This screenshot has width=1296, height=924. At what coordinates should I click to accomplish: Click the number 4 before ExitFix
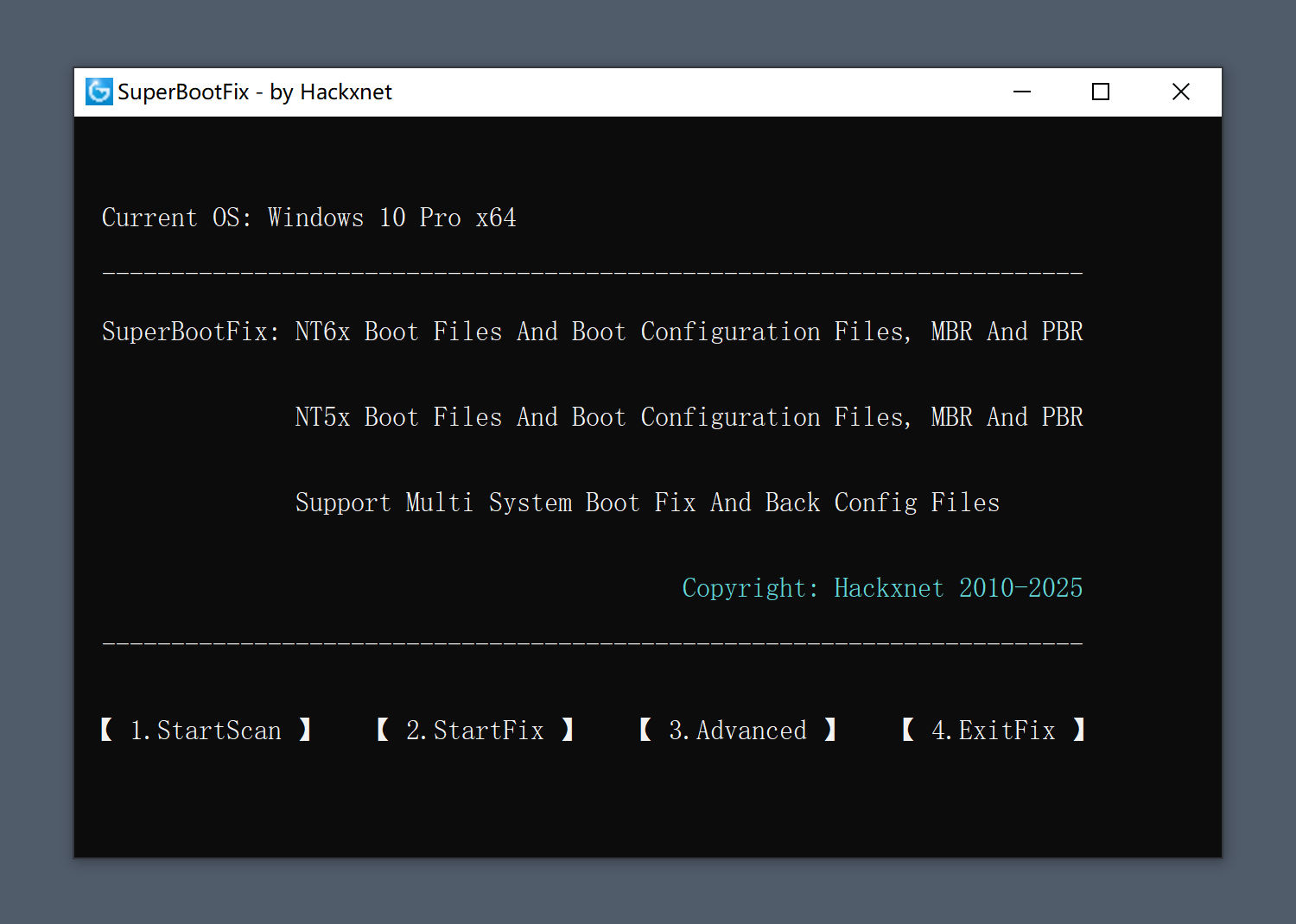click(x=941, y=730)
